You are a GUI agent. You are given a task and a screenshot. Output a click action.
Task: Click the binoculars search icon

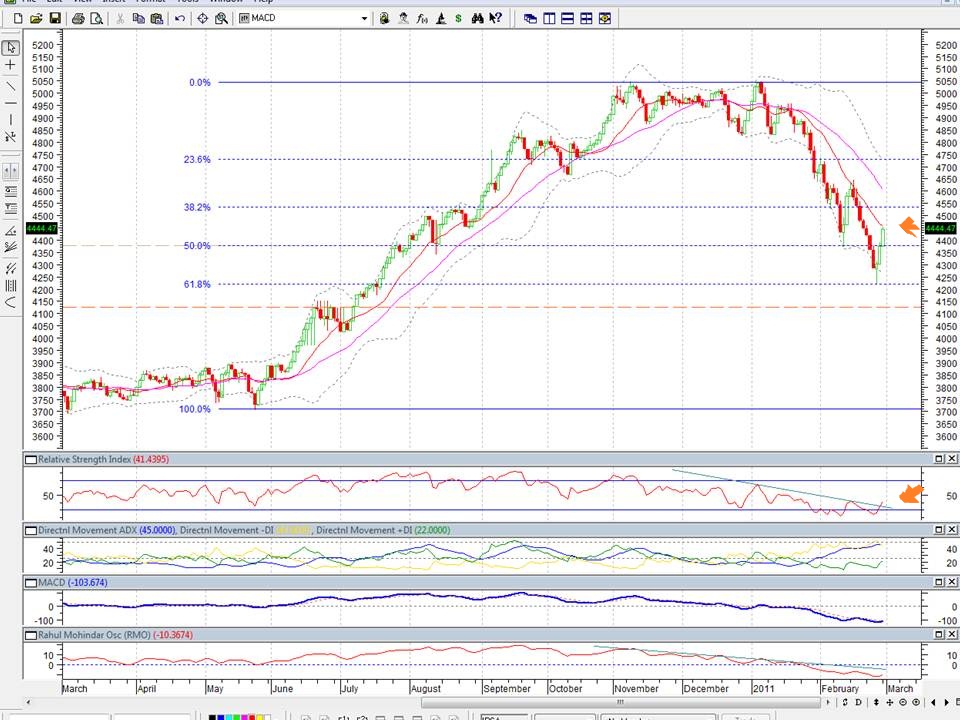(x=477, y=18)
